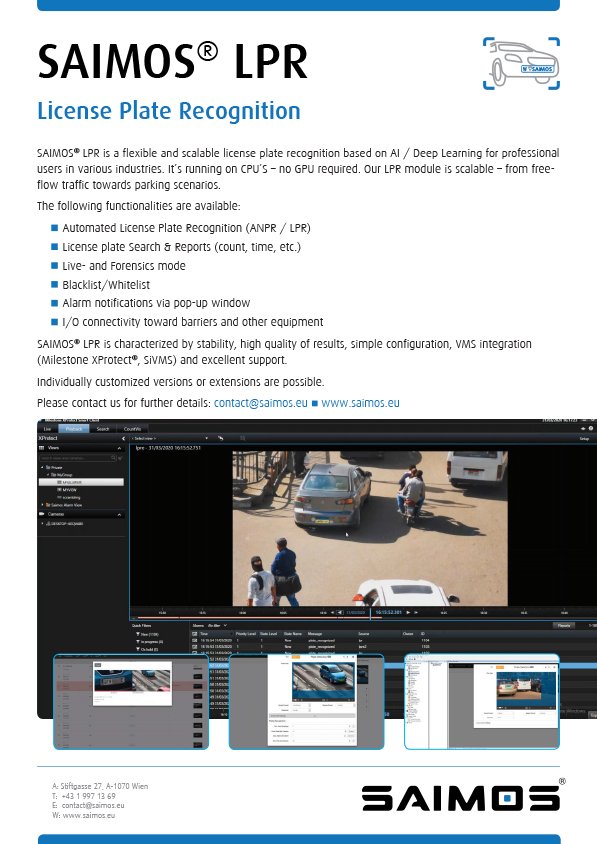
Task: Click the Priority Level column header
Action: point(245,634)
